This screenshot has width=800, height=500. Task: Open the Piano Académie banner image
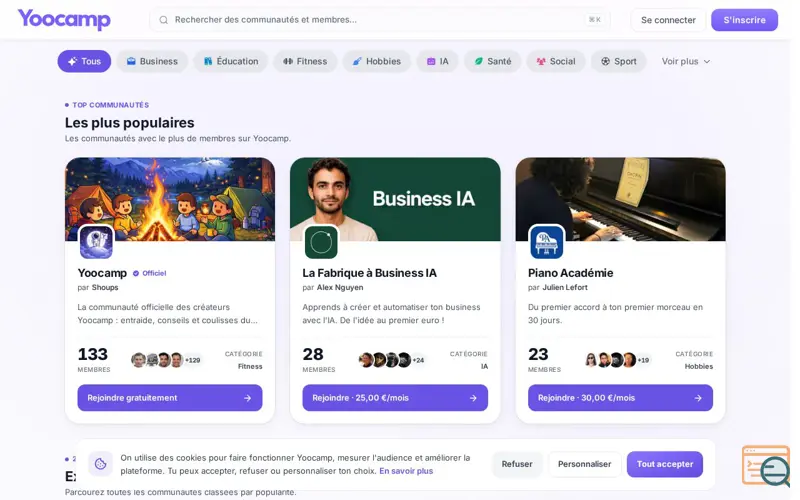pos(620,199)
